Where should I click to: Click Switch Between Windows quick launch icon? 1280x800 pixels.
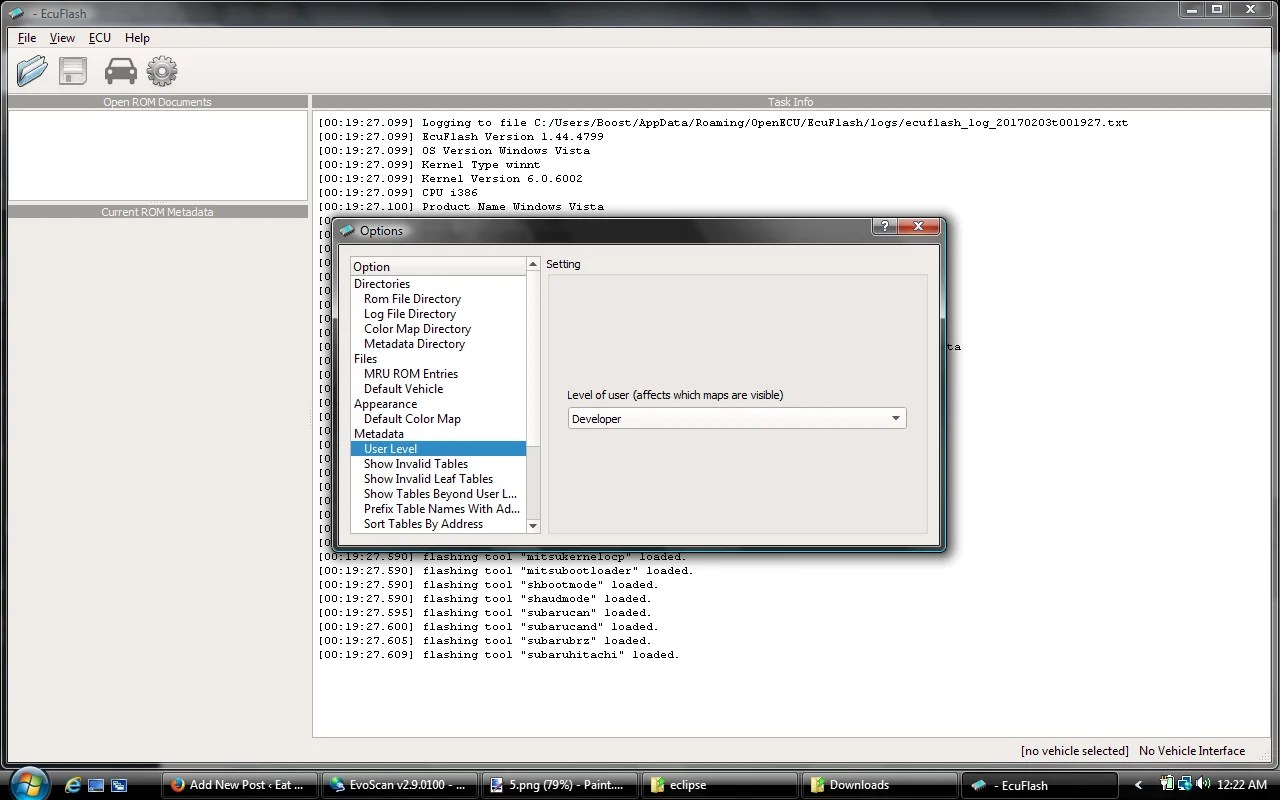pos(119,785)
